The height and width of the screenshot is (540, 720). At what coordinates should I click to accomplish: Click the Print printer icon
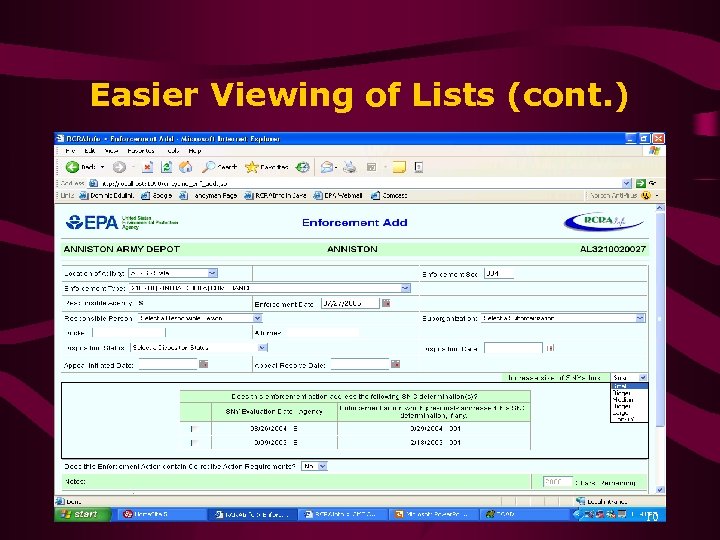pos(350,167)
